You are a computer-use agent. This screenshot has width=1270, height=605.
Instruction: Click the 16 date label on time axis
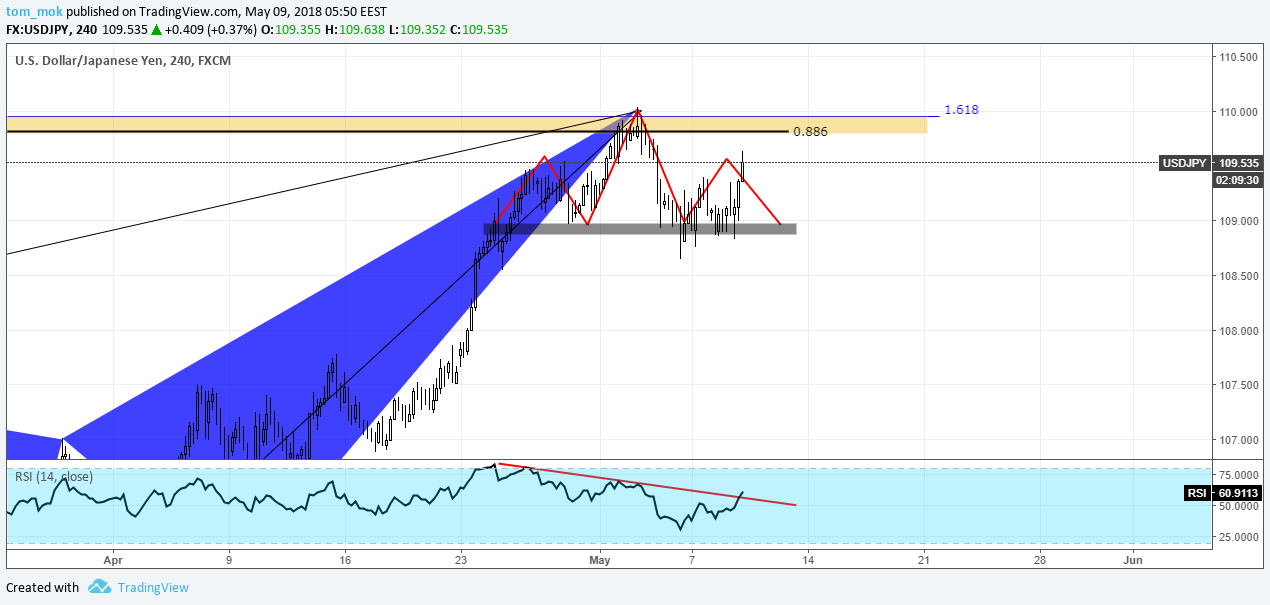click(x=344, y=558)
